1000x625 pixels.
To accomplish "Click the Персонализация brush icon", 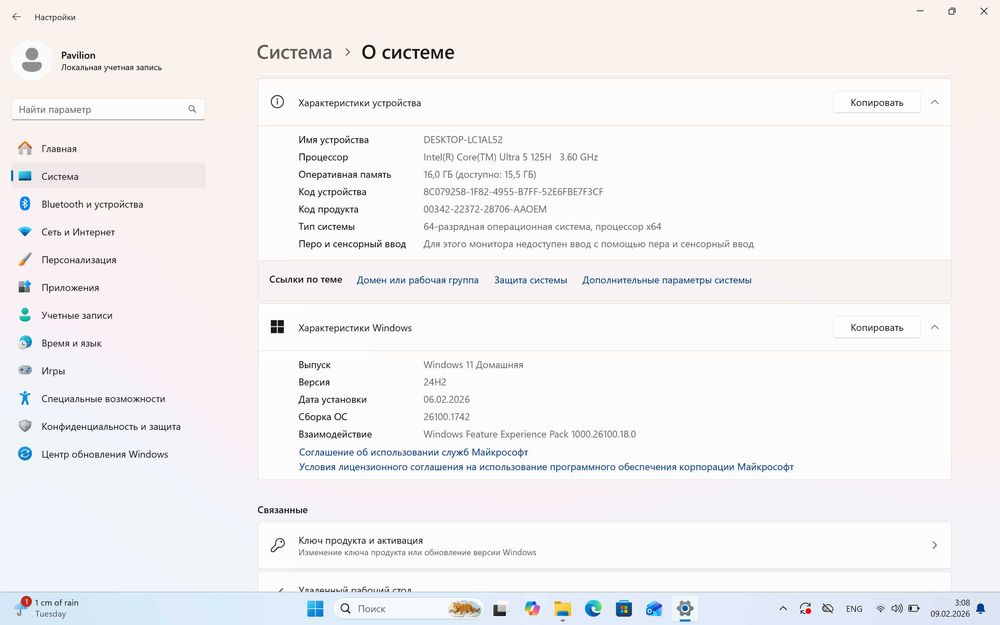I will pyautogui.click(x=25, y=260).
